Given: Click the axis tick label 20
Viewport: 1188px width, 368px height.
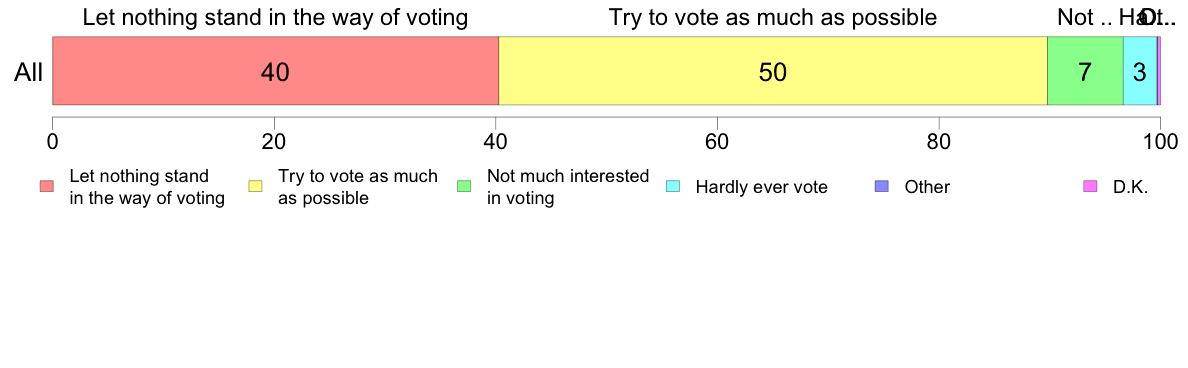Looking at the screenshot, I should [x=274, y=141].
